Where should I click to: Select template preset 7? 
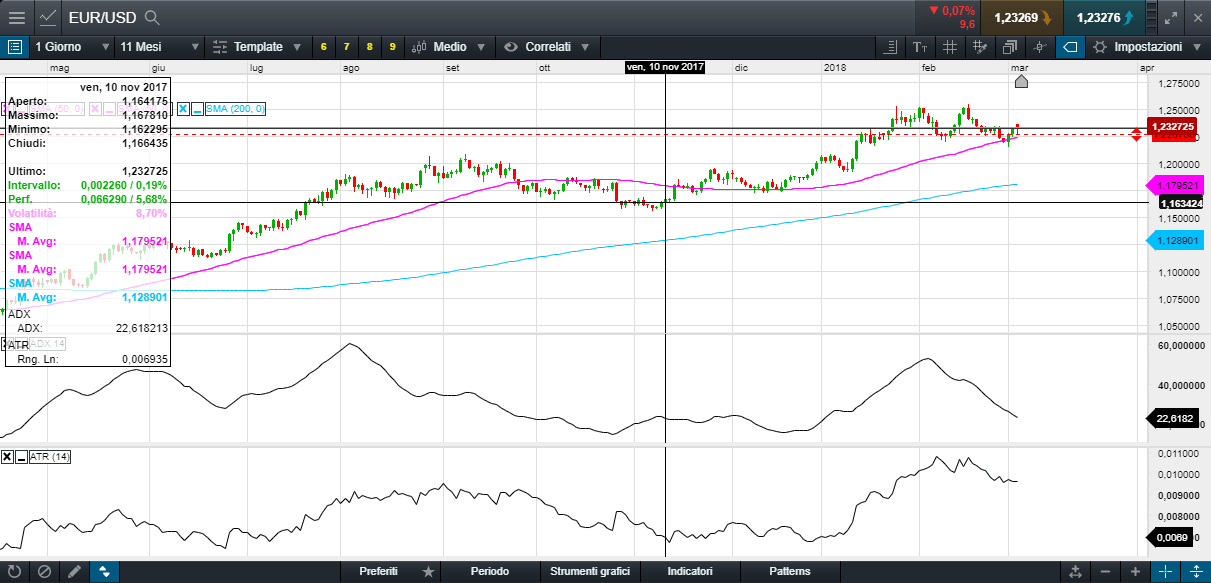[x=346, y=47]
